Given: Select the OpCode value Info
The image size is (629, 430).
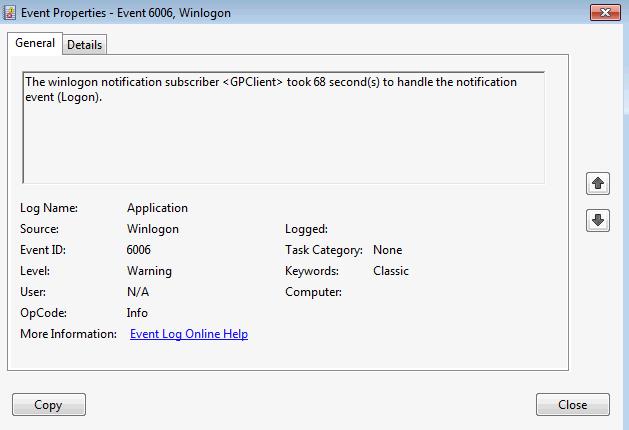Looking at the screenshot, I should pyautogui.click(x=138, y=313).
